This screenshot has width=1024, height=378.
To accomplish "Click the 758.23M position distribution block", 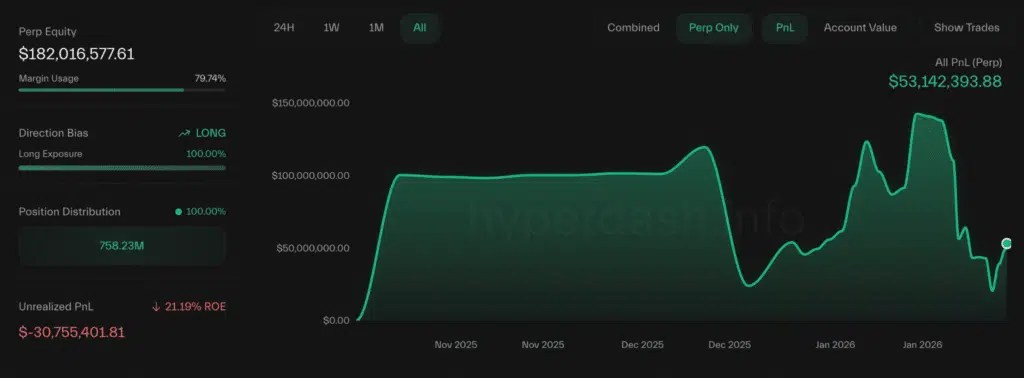I will pos(122,246).
